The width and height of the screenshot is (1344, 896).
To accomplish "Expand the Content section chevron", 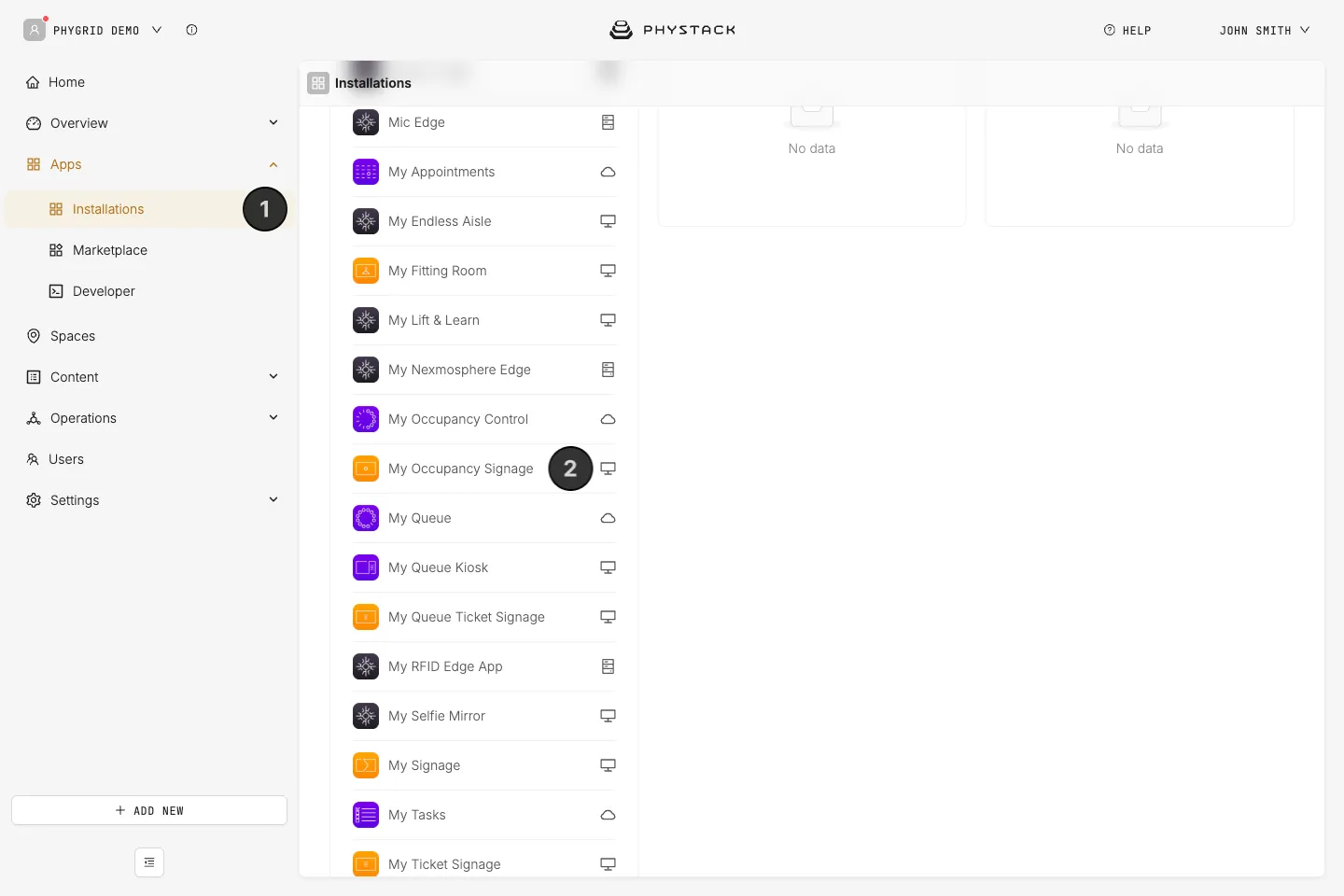I will coord(273,376).
